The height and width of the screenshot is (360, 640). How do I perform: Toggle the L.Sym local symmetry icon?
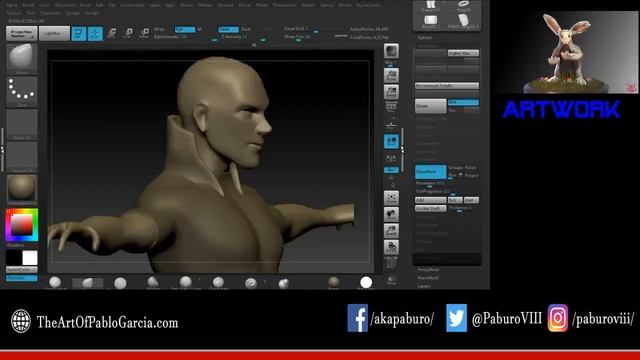391,158
